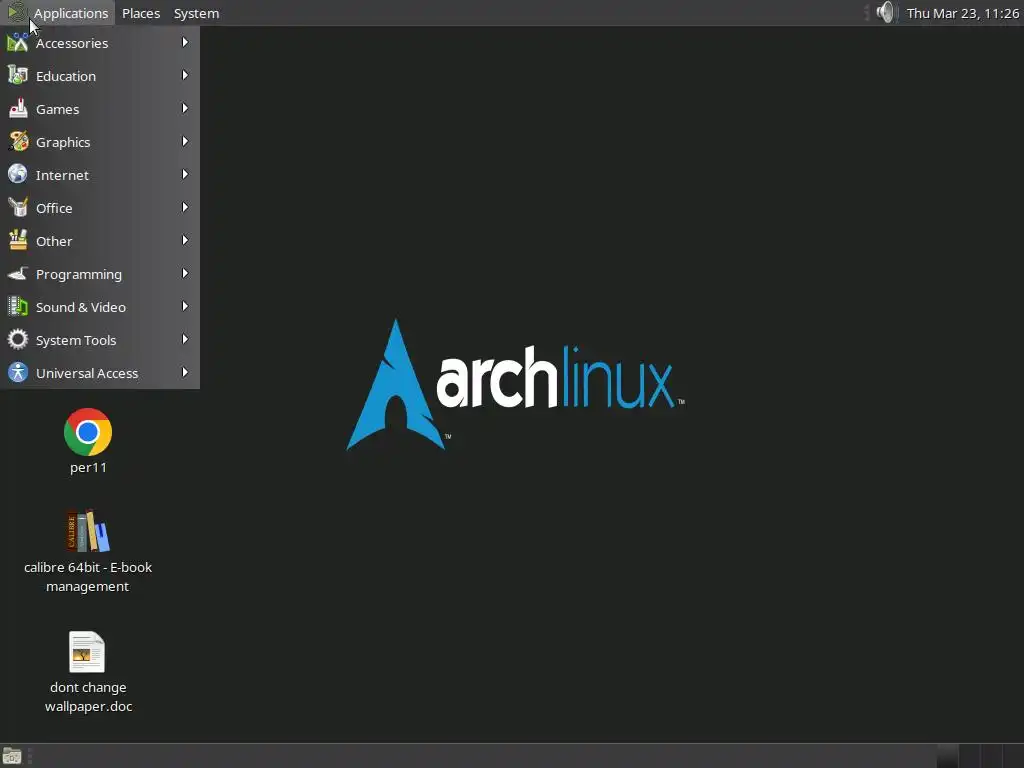This screenshot has width=1024, height=768.
Task: Click the Accessories category icon
Action: pyautogui.click(x=18, y=43)
